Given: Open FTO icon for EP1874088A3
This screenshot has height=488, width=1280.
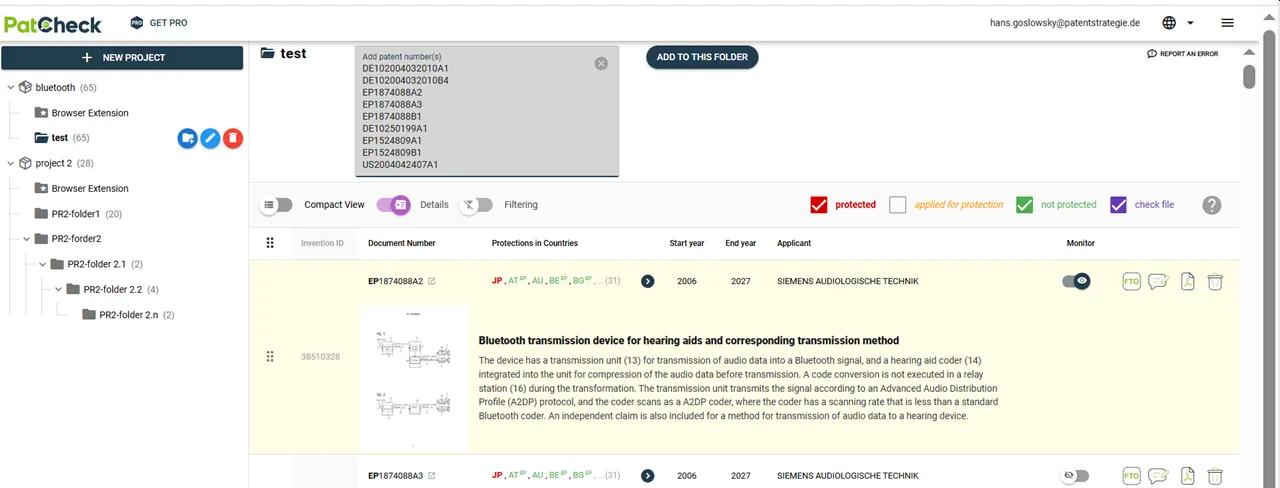Looking at the screenshot, I should coord(1132,476).
